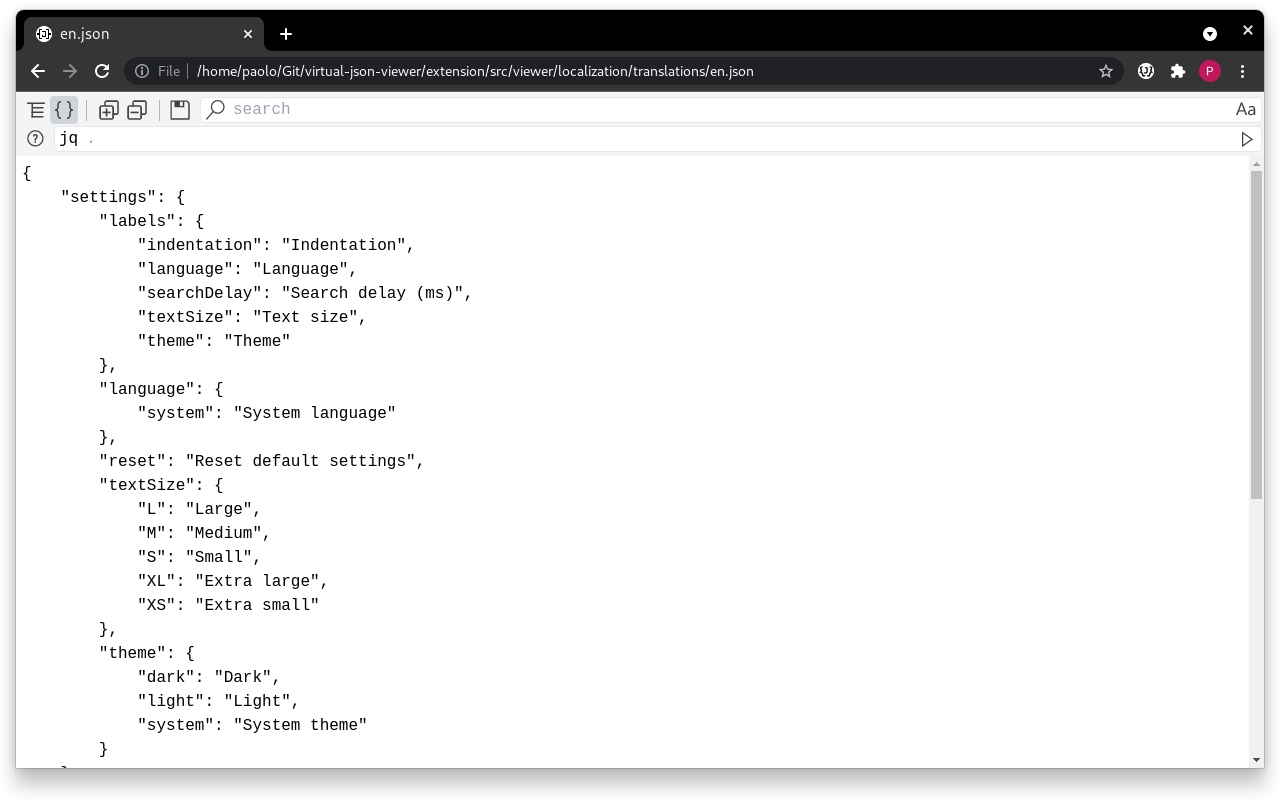Click the forward navigation button
The image size is (1280, 800).
pyautogui.click(x=70, y=71)
